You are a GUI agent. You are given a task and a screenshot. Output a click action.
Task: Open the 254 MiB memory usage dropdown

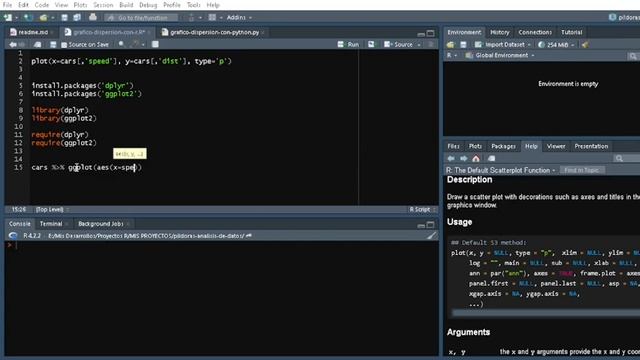tap(556, 44)
